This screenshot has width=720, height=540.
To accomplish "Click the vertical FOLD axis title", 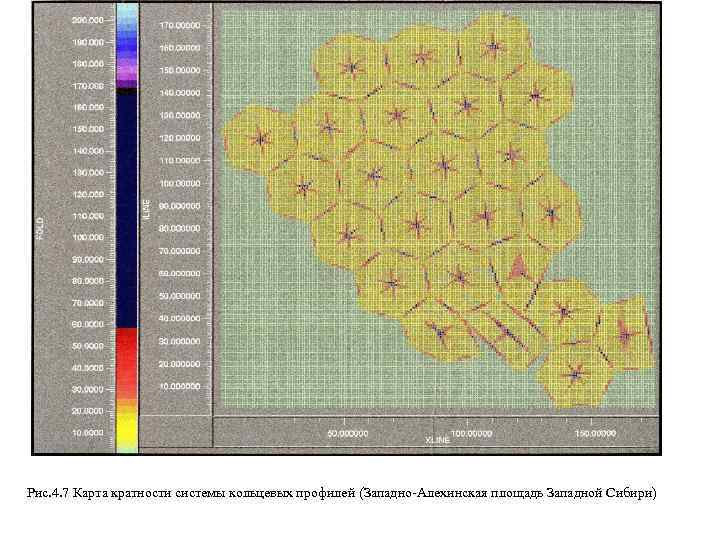I will point(41,229).
